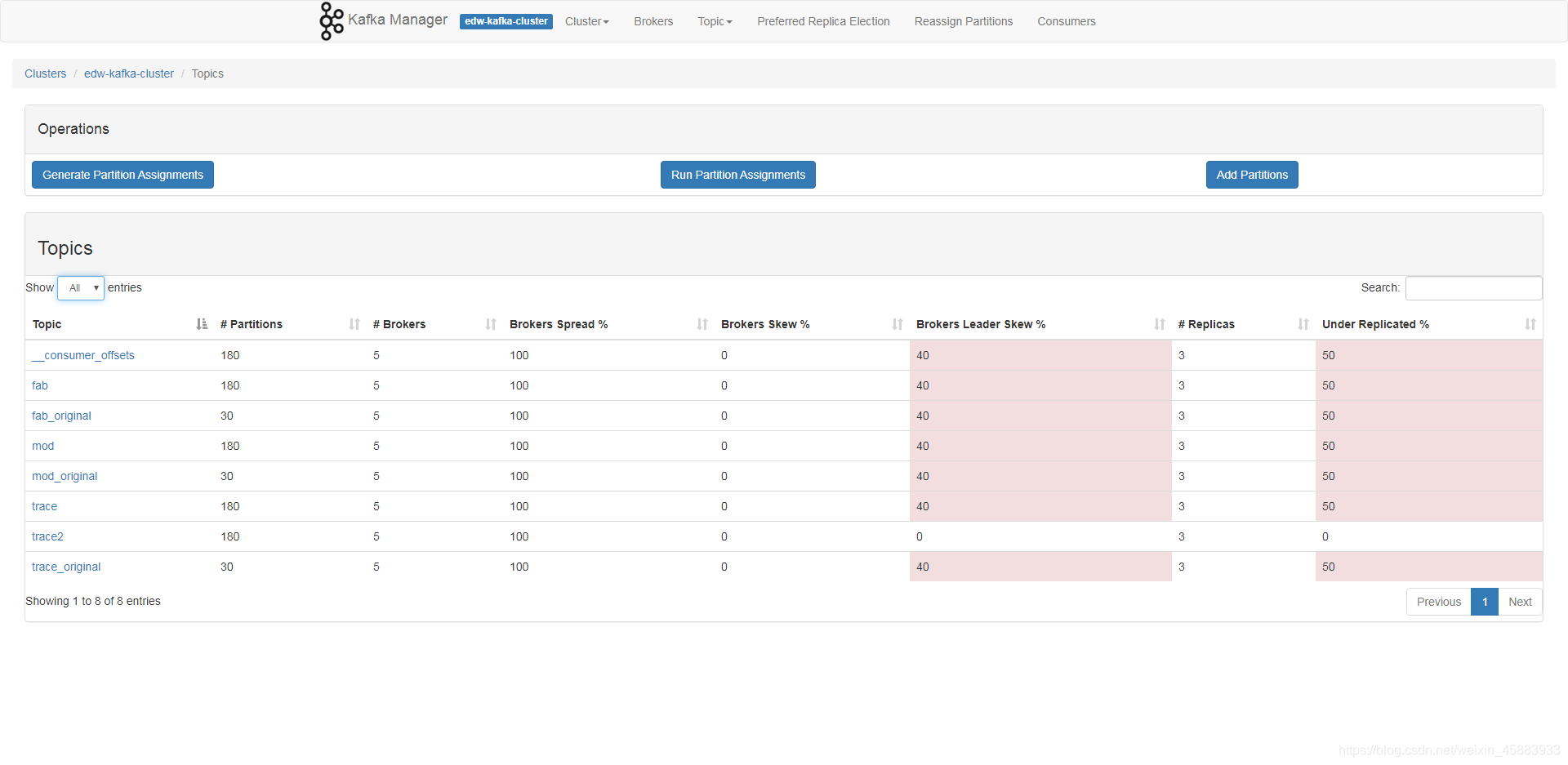The height and width of the screenshot is (765, 1568).
Task: Sort by Under Replicated % icon
Action: (1530, 324)
